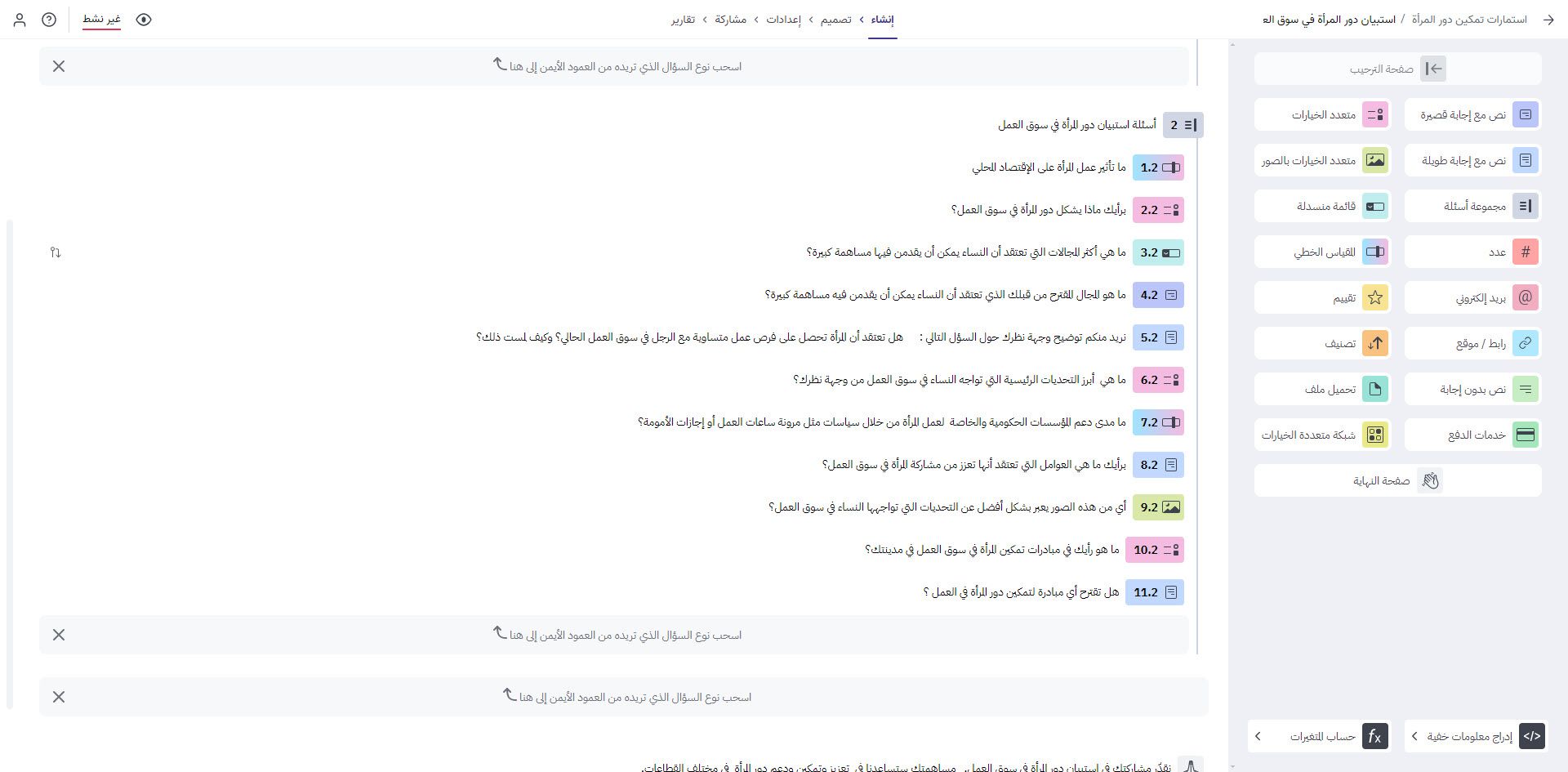Switch to the Design tab (تصميم)
This screenshot has height=772, width=1568.
pos(835,20)
